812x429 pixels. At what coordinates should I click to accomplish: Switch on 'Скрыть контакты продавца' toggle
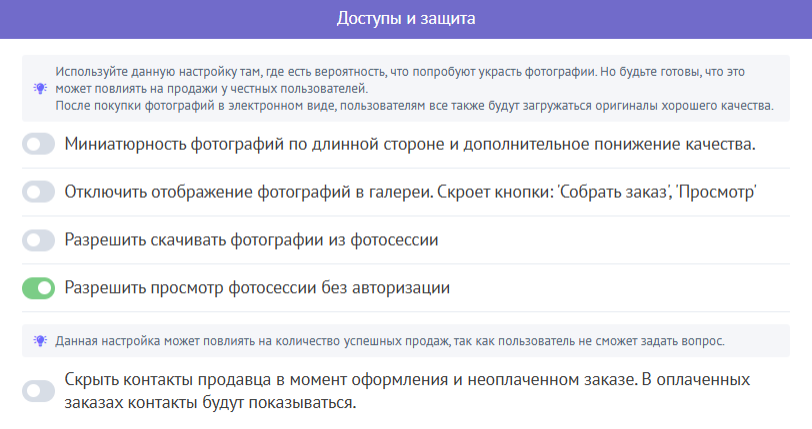pyautogui.click(x=38, y=392)
